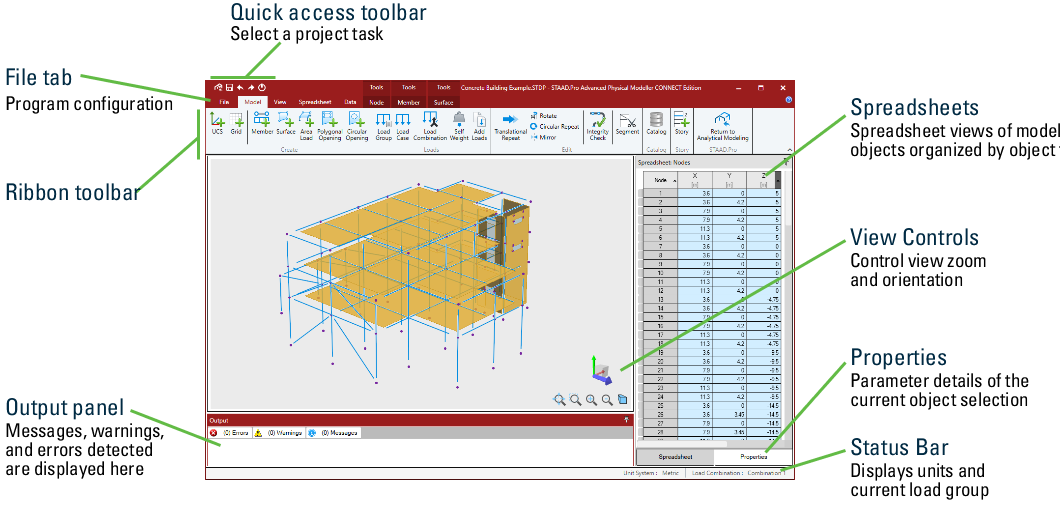Create a new Load Case
Screen dimensions: 1060x505
click(403, 126)
